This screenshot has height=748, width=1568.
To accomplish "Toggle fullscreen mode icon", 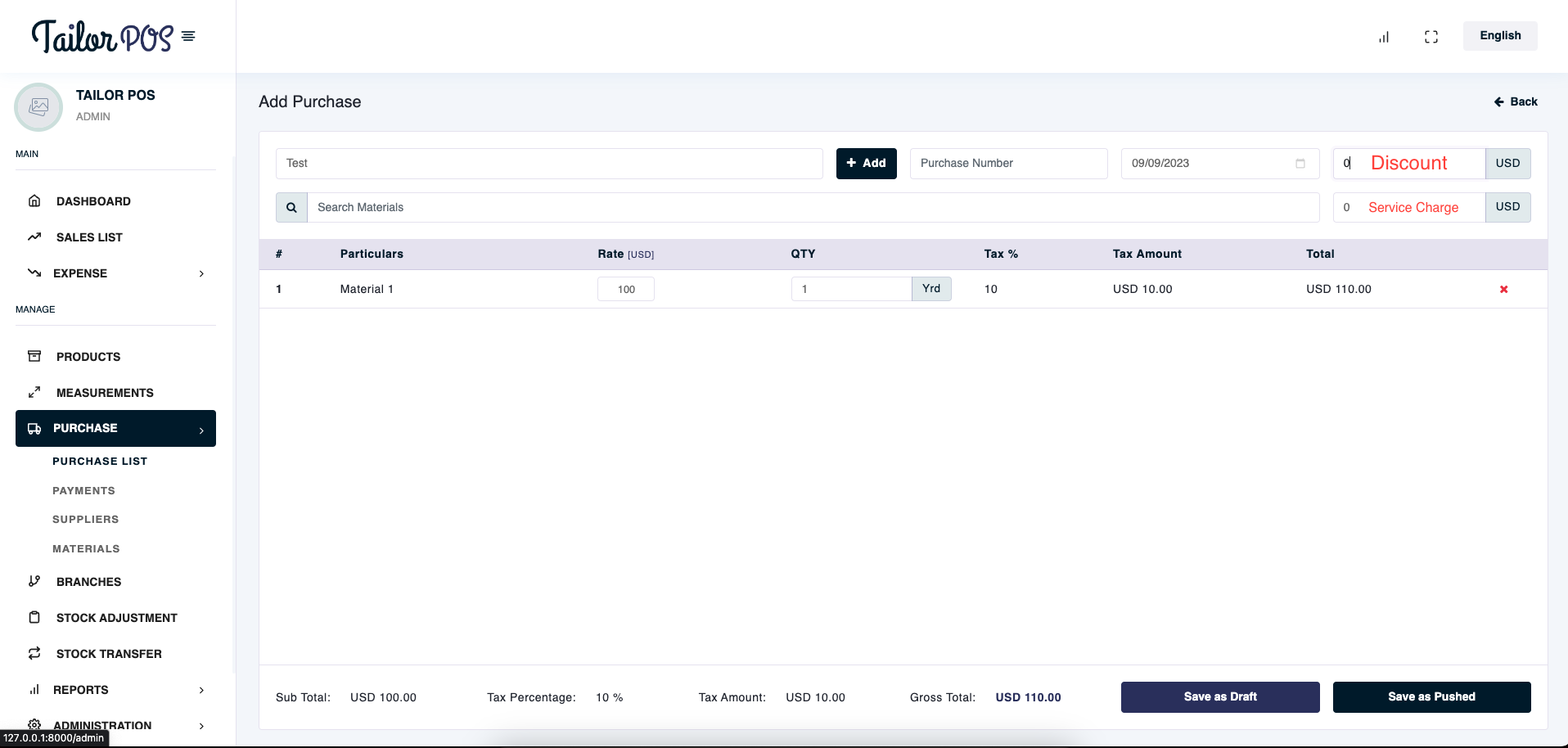I will (1431, 37).
